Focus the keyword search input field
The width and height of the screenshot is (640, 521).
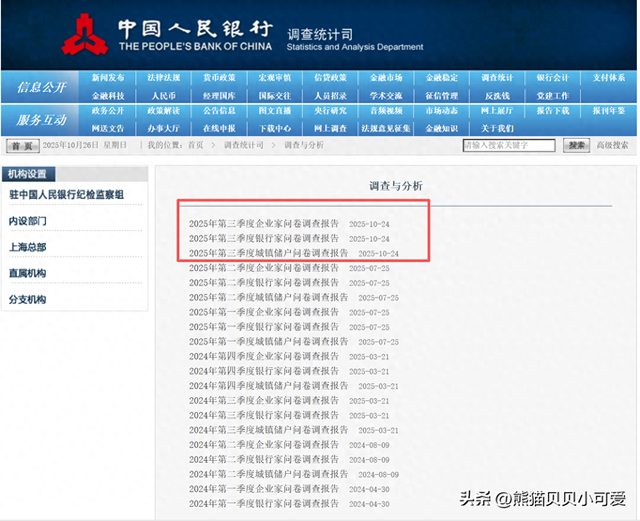510,145
